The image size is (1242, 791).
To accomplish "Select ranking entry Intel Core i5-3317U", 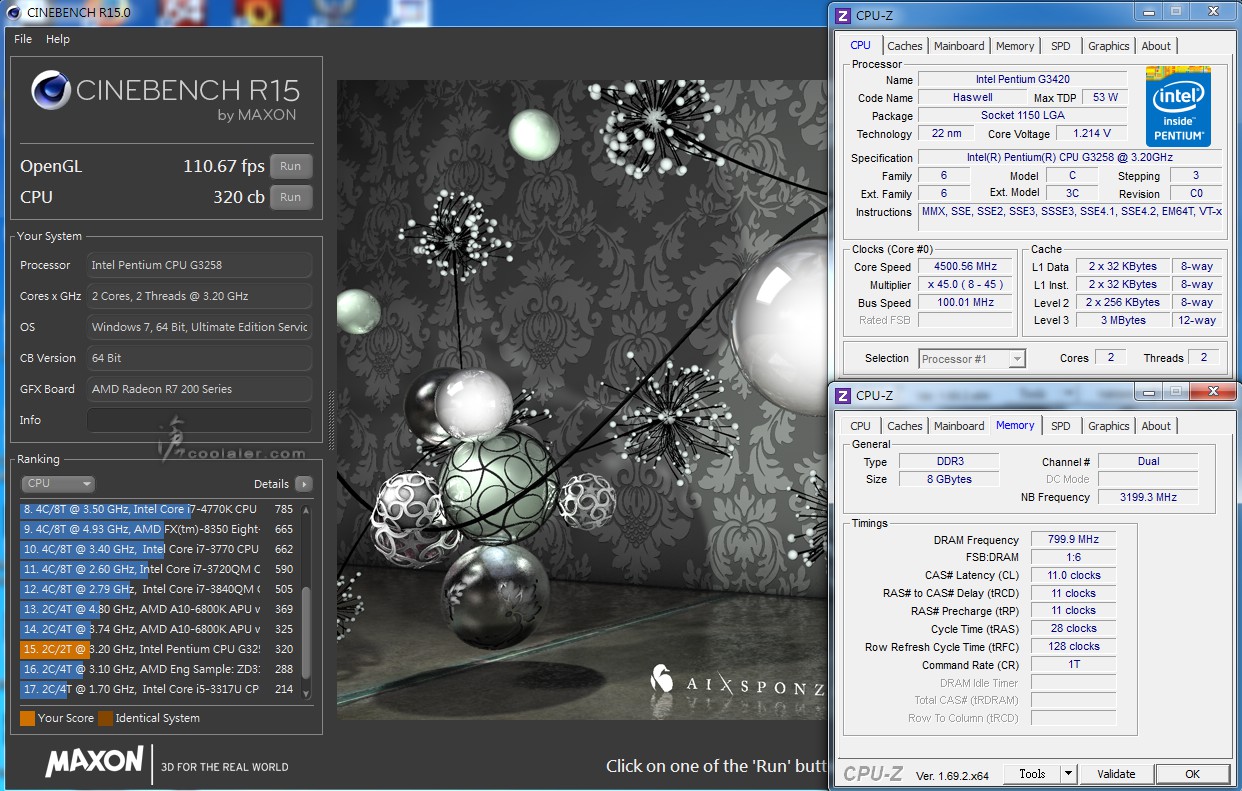I will tap(158, 689).
